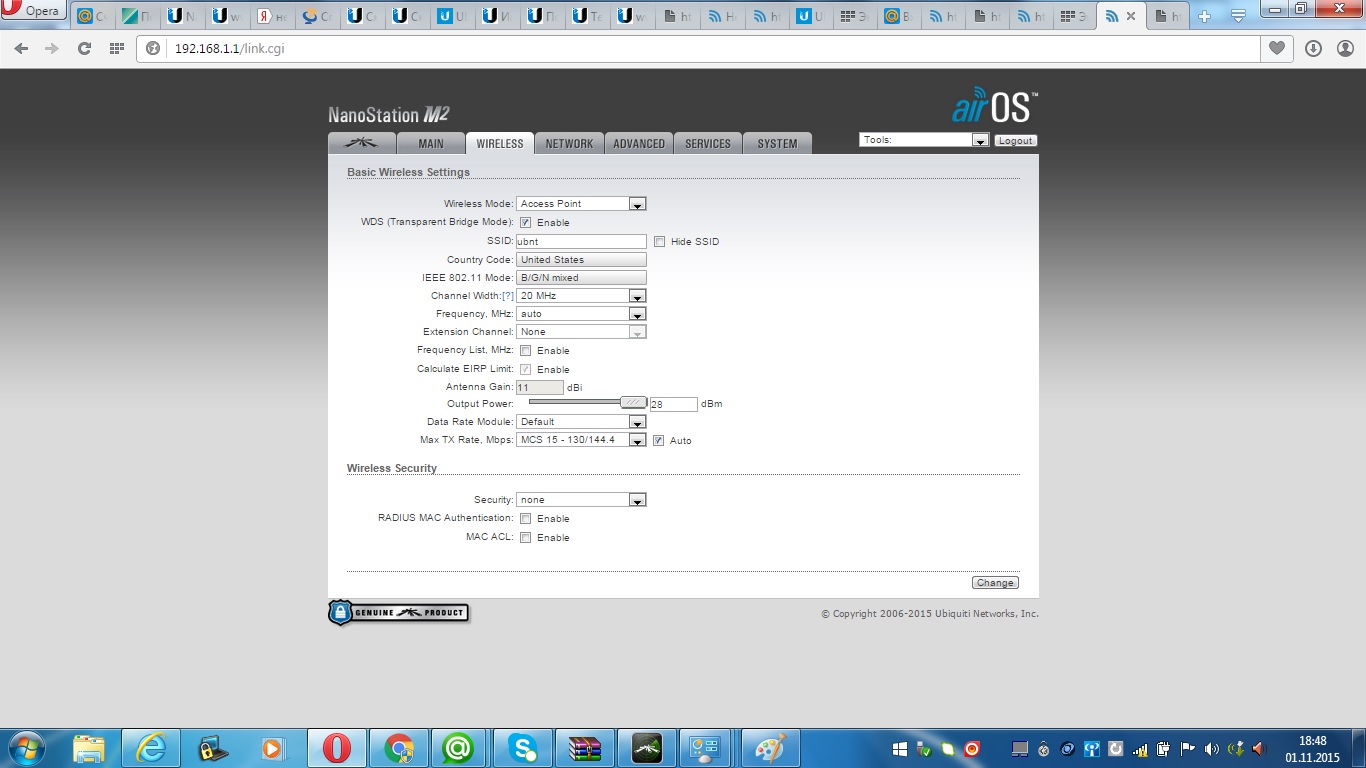This screenshot has height=768, width=1366.
Task: Click the Antenna Gain field
Action: click(x=540, y=387)
